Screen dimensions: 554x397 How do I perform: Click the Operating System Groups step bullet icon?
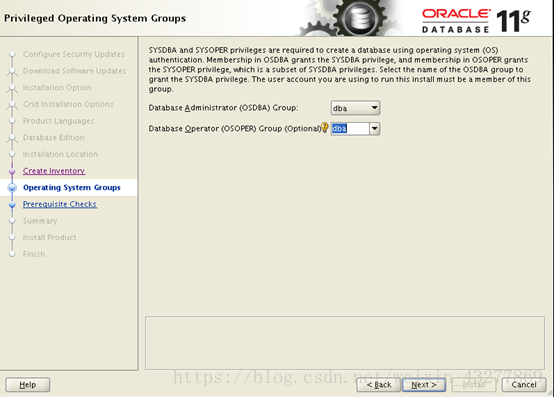tap(12, 188)
